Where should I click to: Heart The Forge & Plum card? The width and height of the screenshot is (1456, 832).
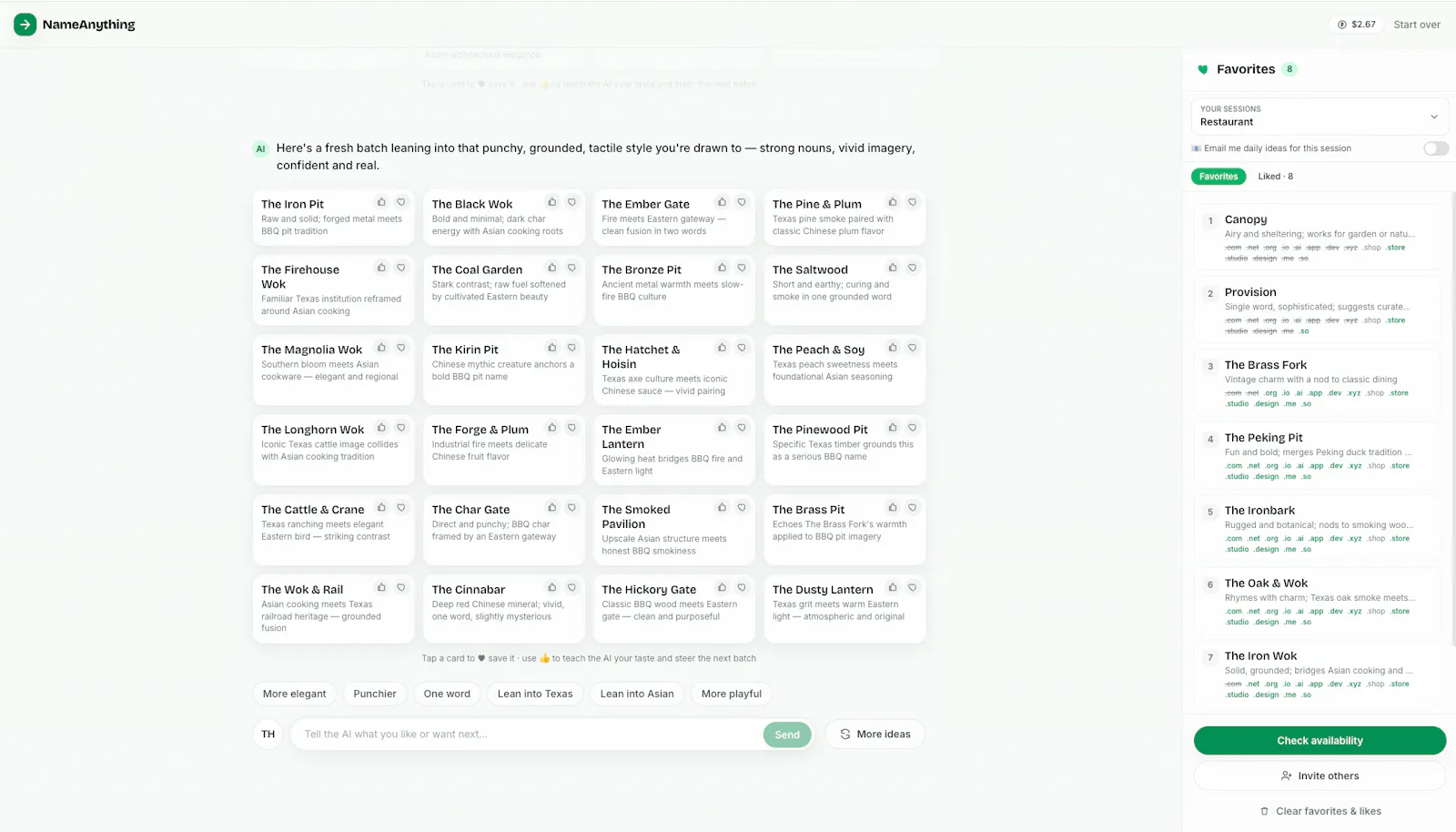(571, 428)
